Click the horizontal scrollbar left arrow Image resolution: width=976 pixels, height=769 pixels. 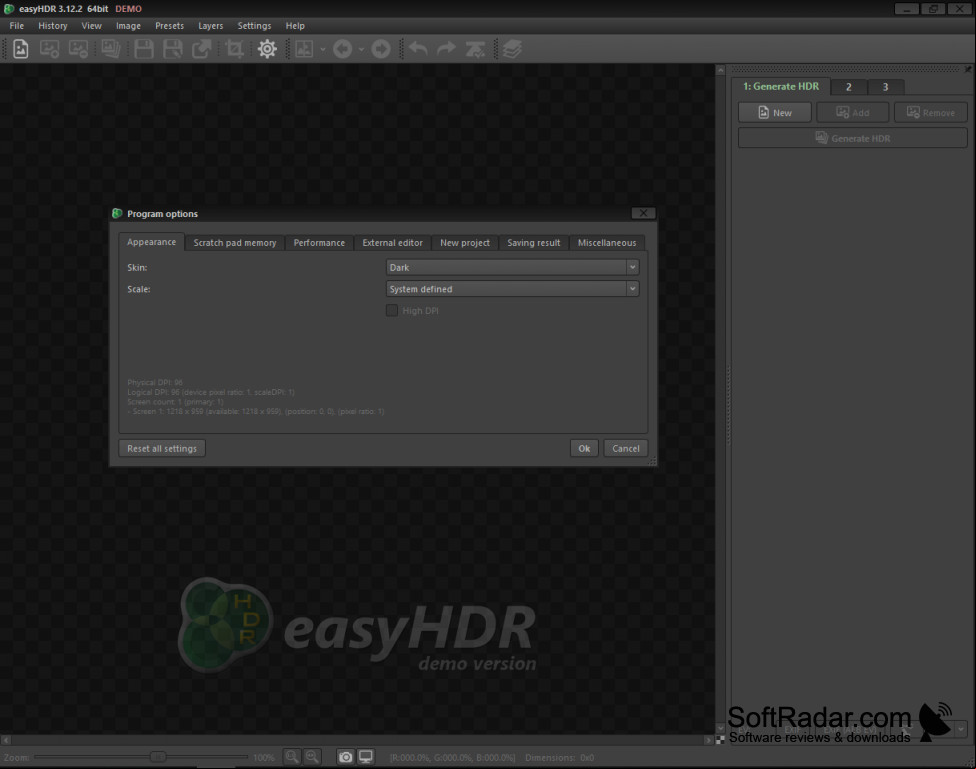pyautogui.click(x=6, y=740)
